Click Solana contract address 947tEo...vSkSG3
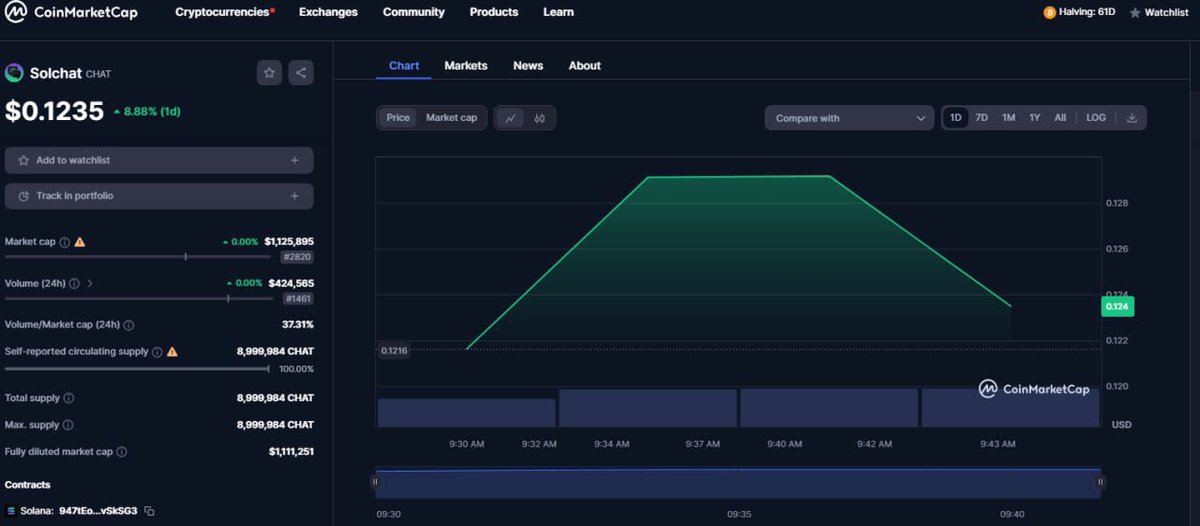 [x=98, y=511]
